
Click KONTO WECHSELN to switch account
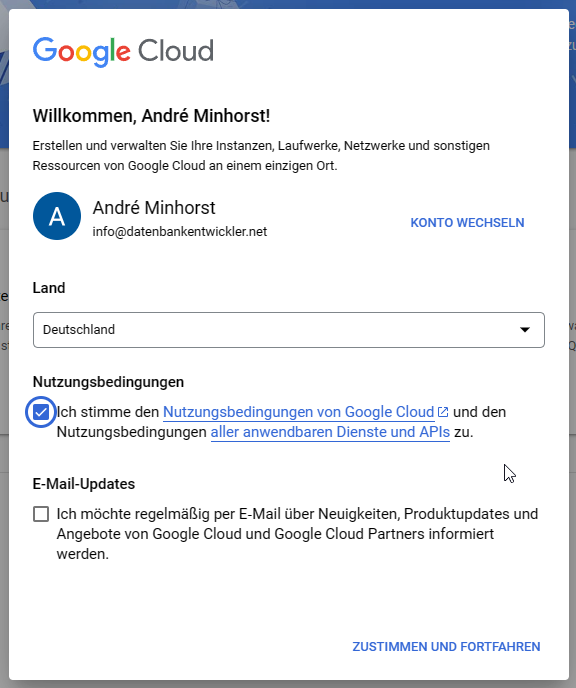(x=467, y=223)
